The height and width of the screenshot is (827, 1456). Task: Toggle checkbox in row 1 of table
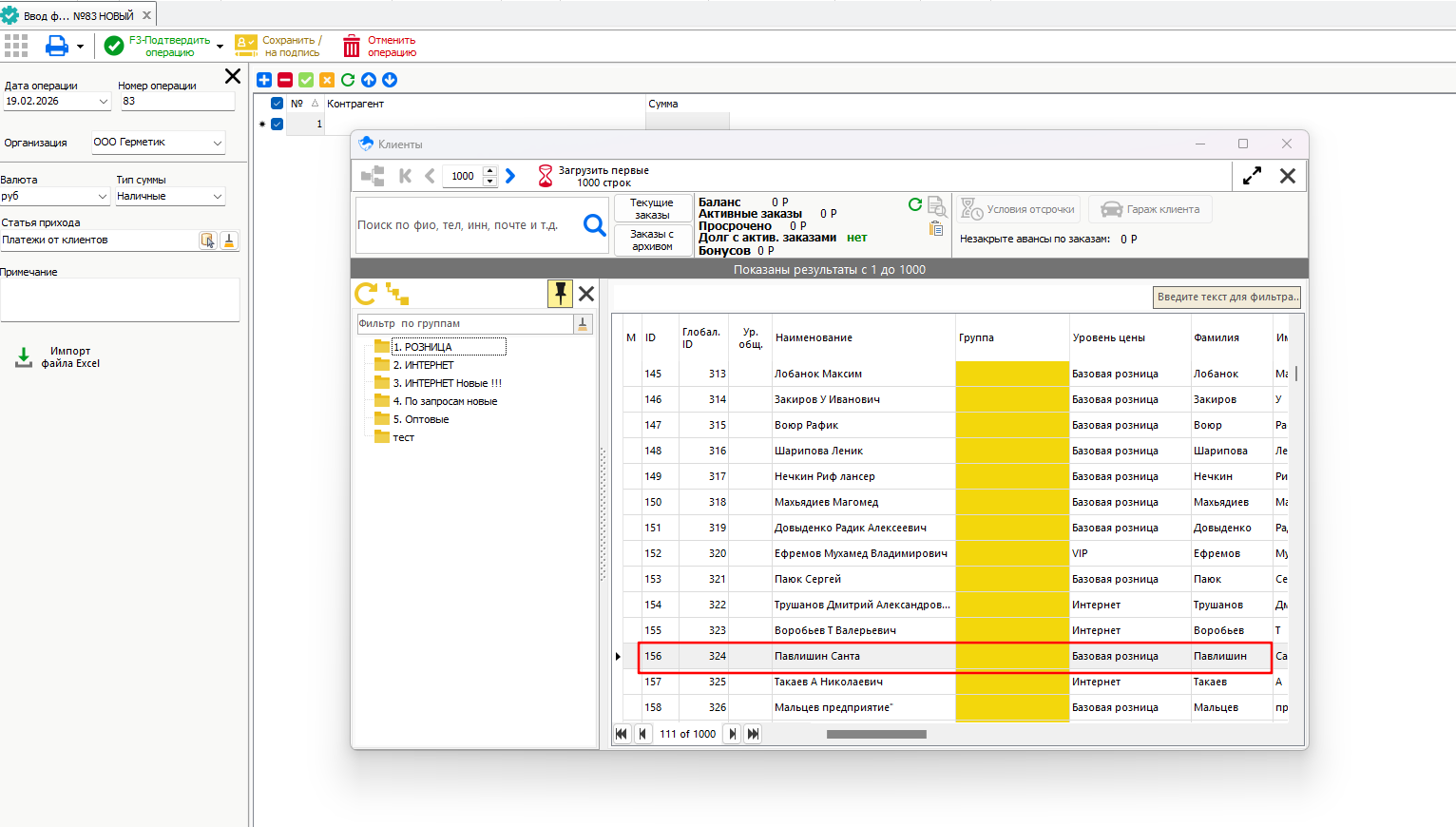[x=278, y=124]
